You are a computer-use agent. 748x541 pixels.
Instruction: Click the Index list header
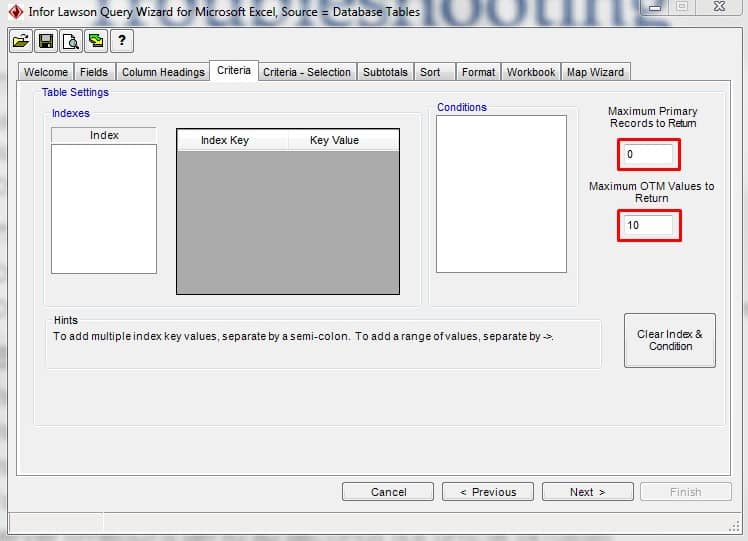(x=104, y=135)
